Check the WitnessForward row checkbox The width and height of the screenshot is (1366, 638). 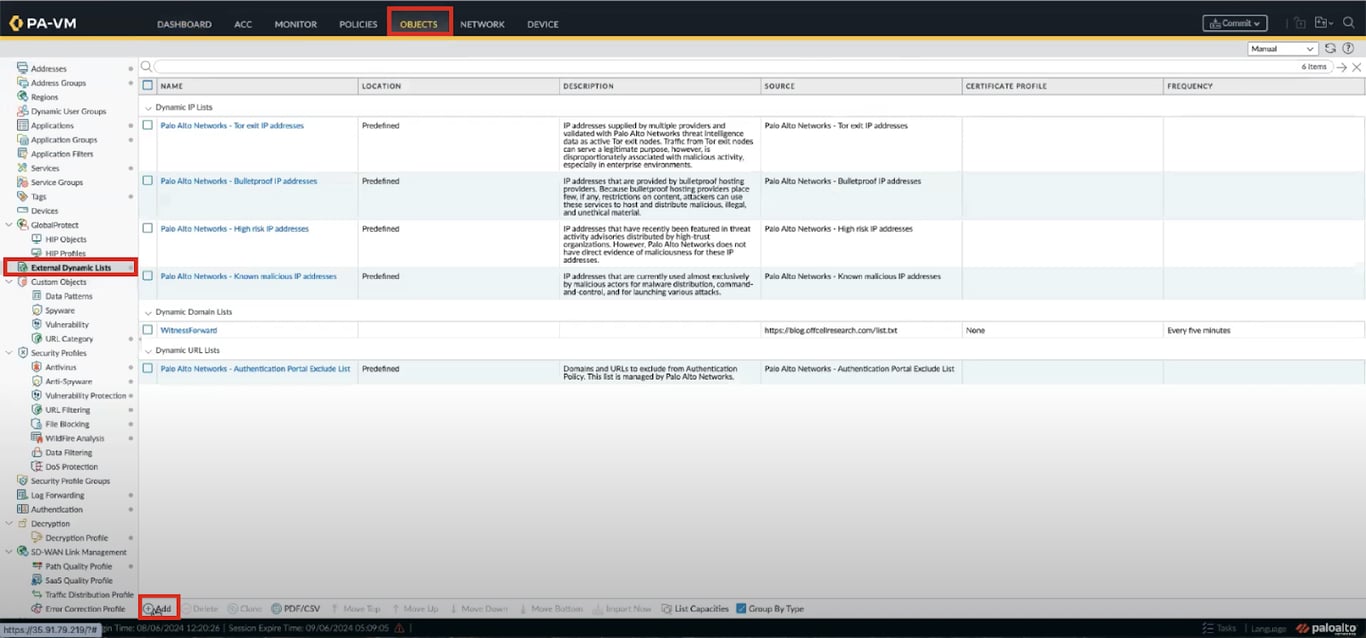click(x=147, y=330)
